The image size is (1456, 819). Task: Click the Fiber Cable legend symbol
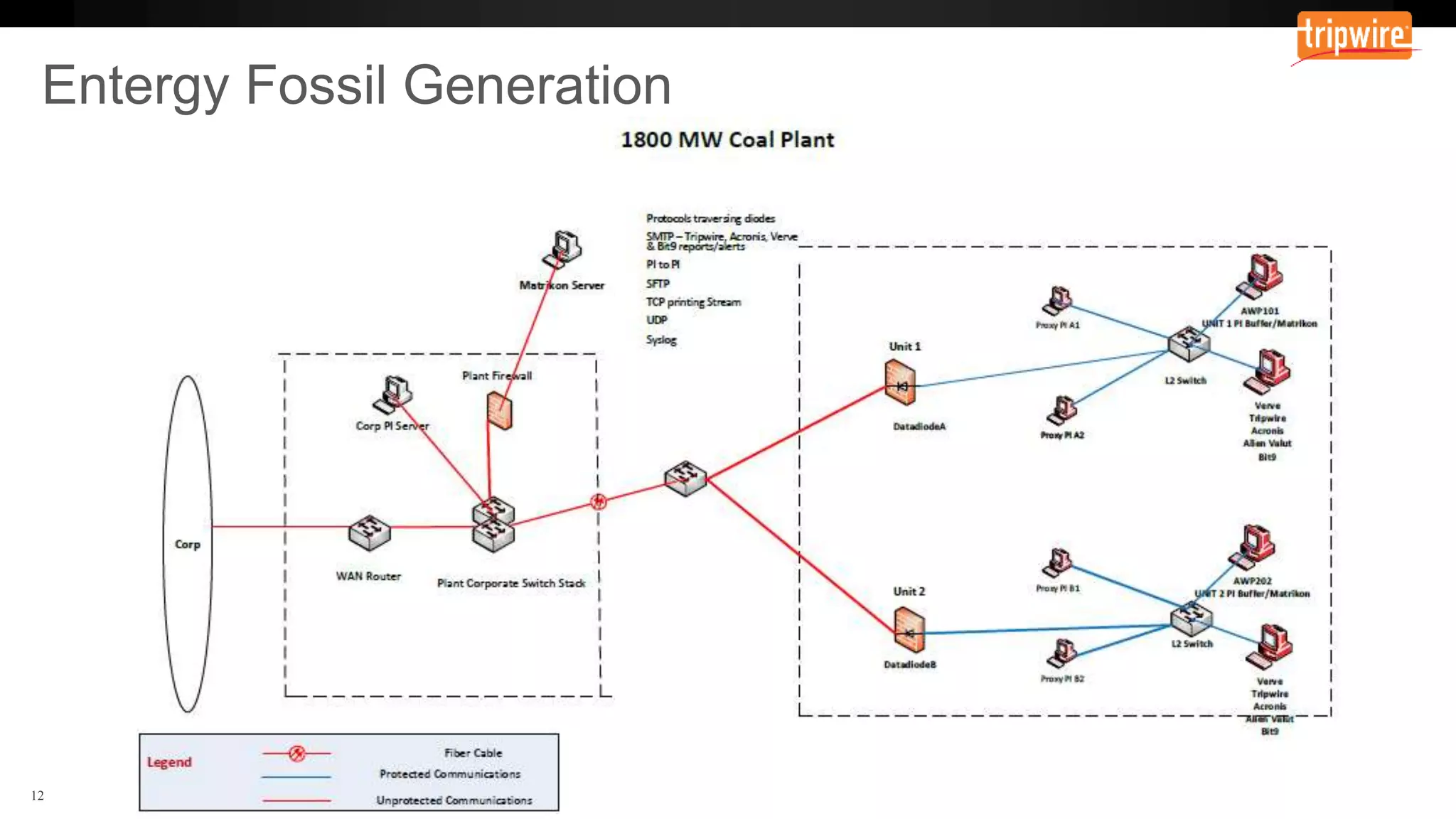[x=297, y=753]
